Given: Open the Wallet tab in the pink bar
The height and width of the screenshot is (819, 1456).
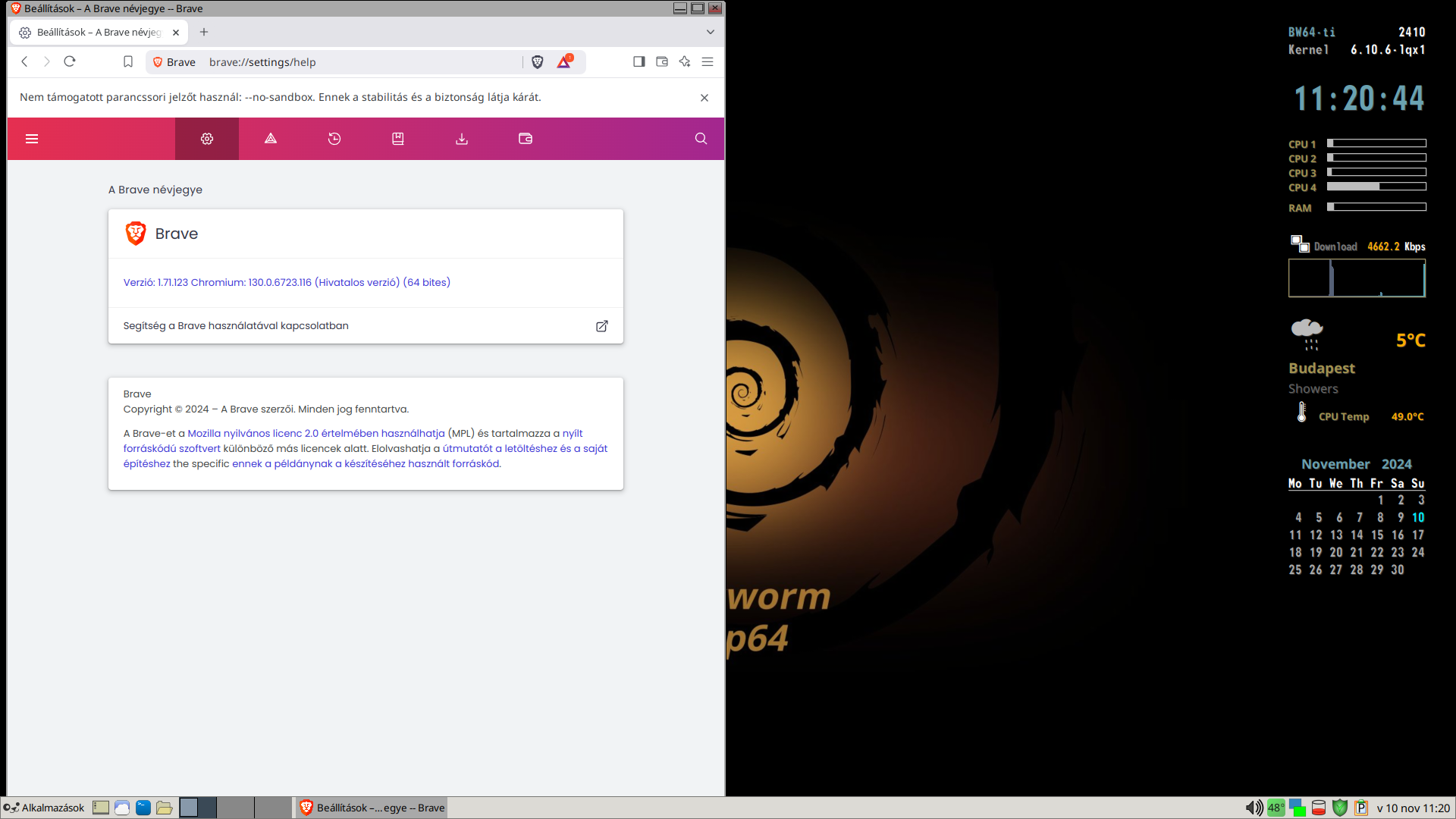Looking at the screenshot, I should click(526, 139).
